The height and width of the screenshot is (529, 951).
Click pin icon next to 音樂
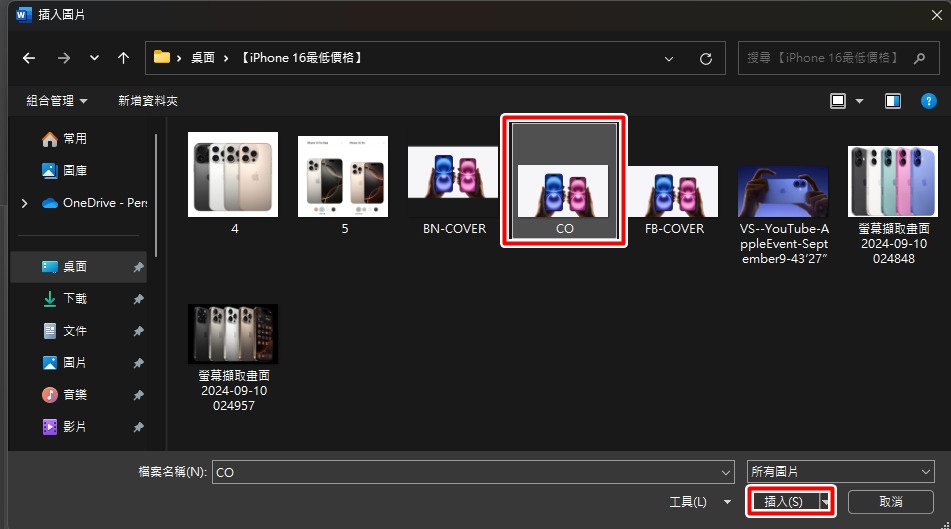[138, 395]
